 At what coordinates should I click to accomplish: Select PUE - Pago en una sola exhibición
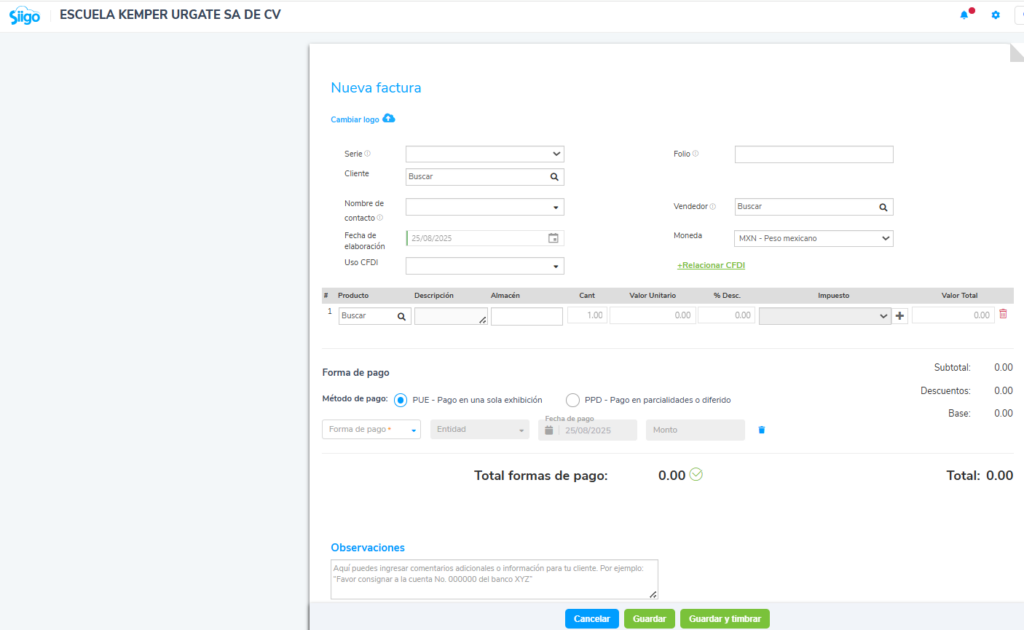click(401, 400)
